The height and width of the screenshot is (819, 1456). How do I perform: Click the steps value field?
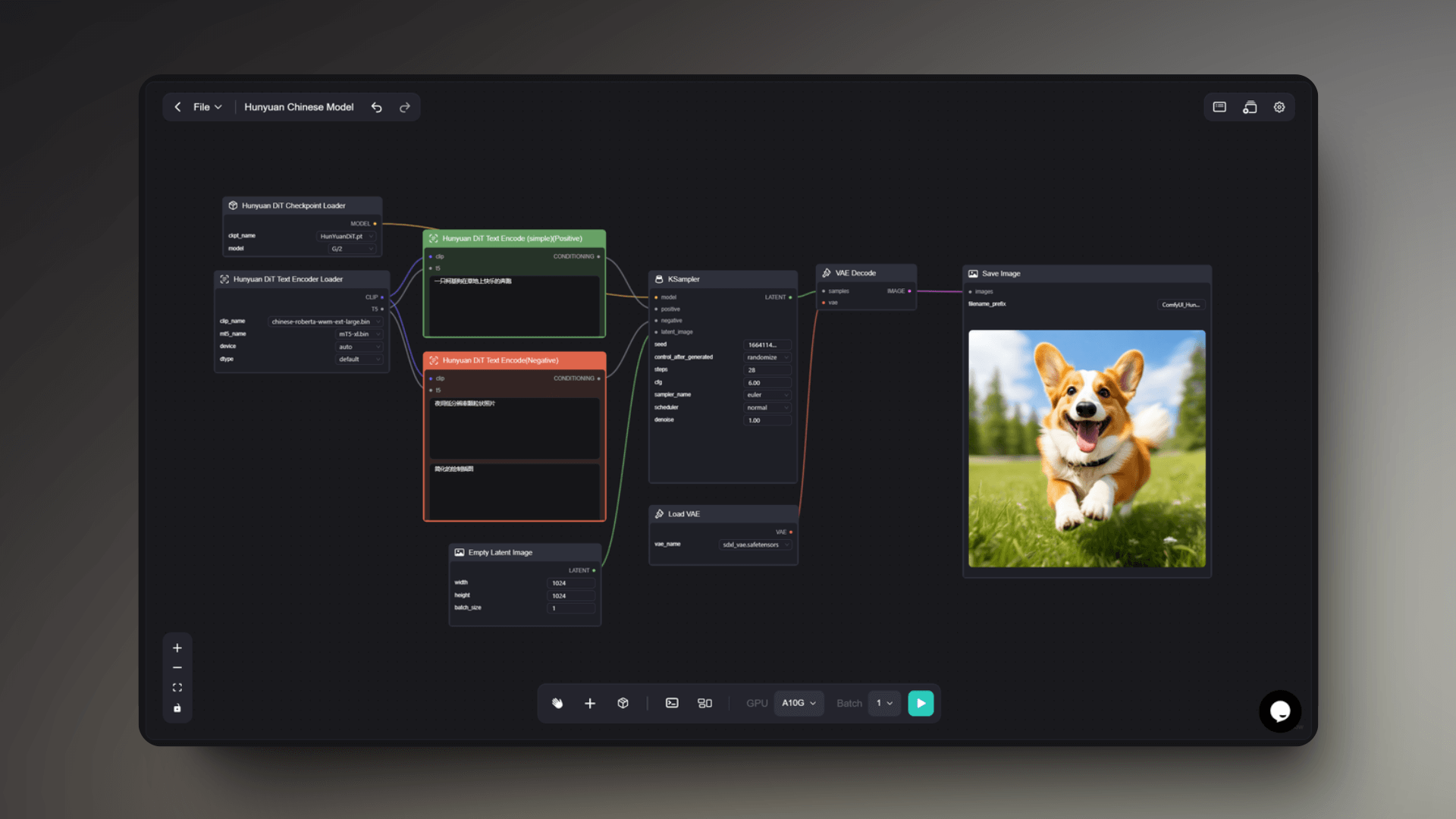(767, 370)
